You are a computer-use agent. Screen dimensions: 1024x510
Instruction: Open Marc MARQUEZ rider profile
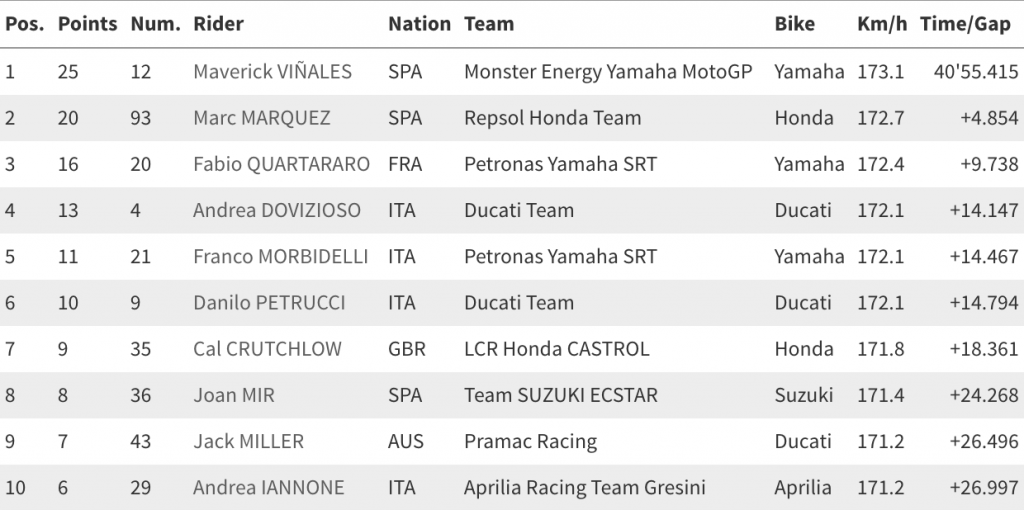click(261, 118)
